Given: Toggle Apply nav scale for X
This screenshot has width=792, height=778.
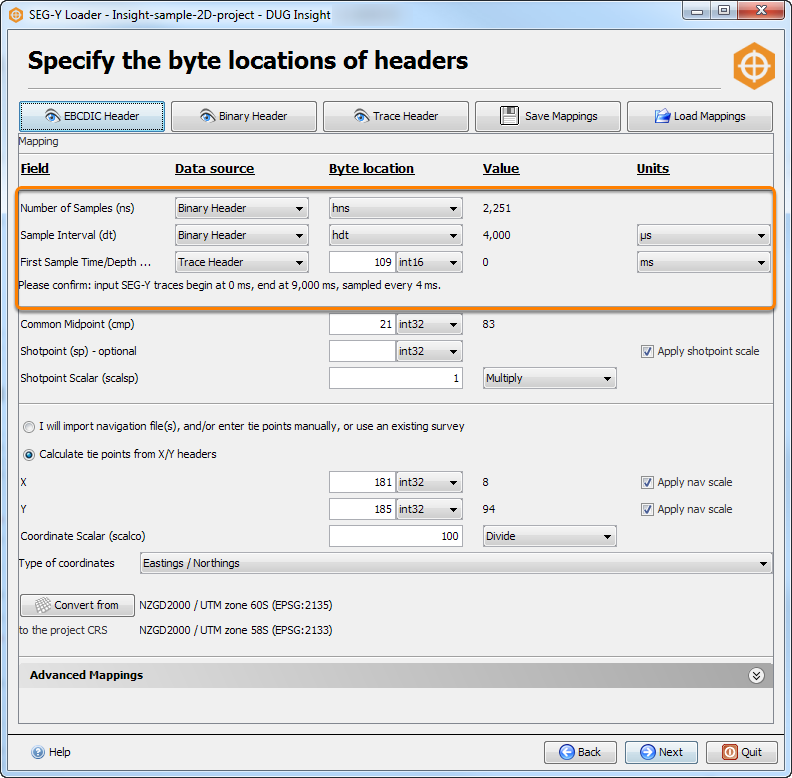Looking at the screenshot, I should pos(647,482).
